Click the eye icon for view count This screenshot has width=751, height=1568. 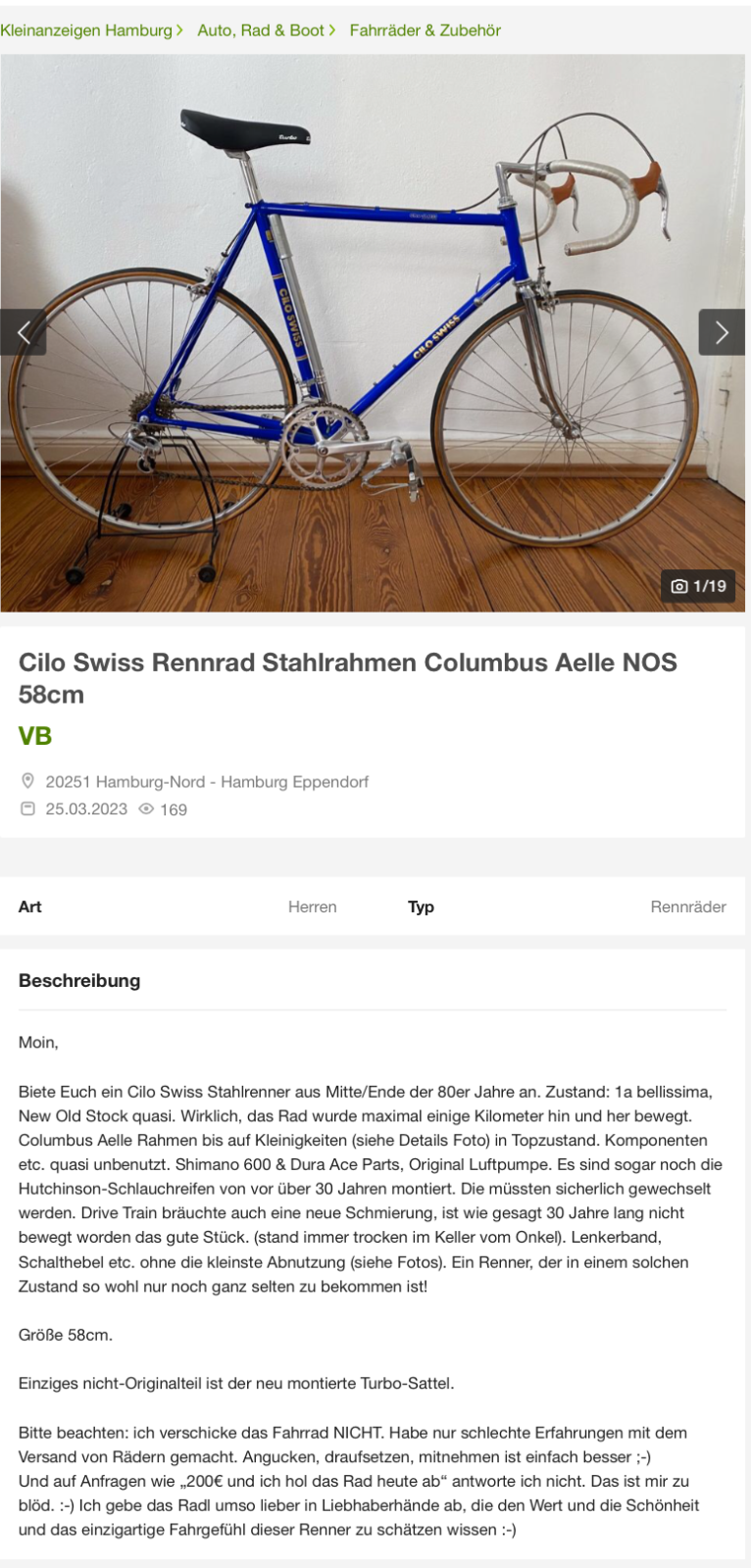click(146, 808)
